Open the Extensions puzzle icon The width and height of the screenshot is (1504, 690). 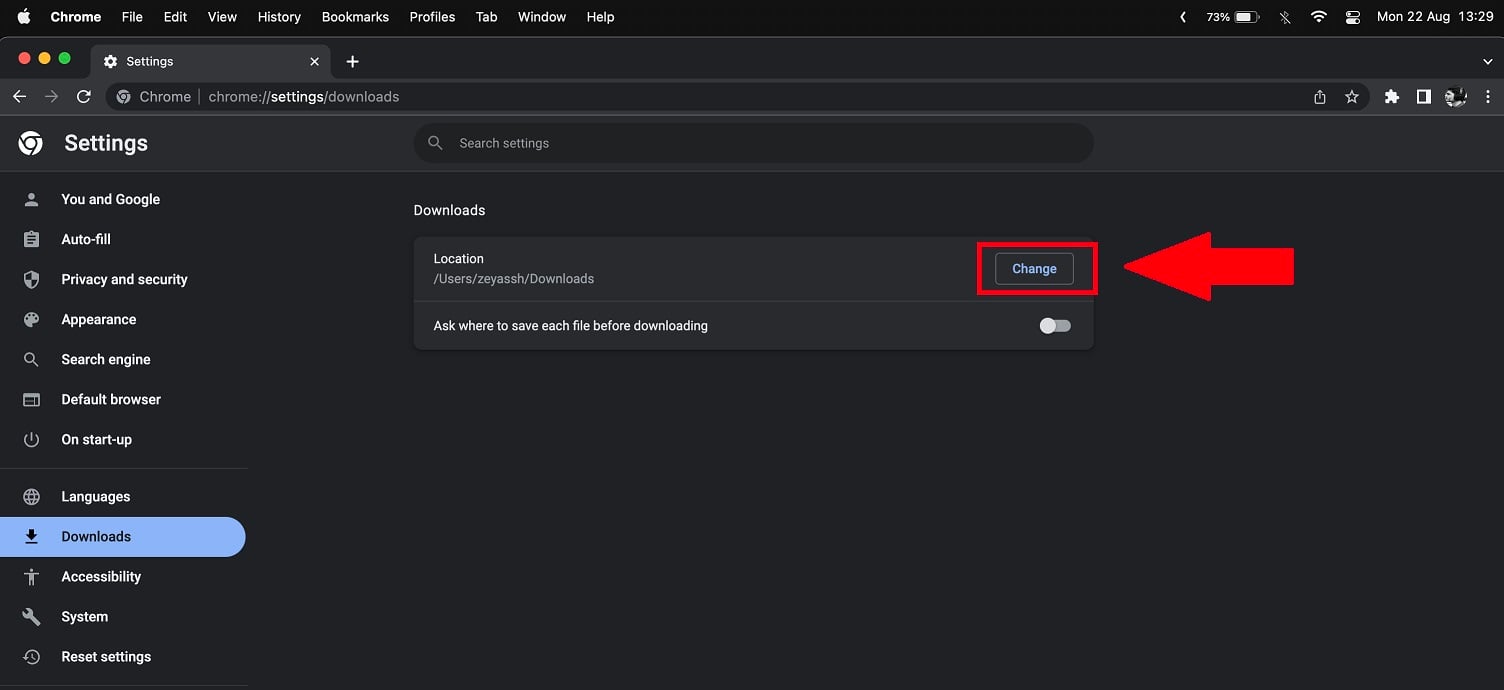point(1392,97)
